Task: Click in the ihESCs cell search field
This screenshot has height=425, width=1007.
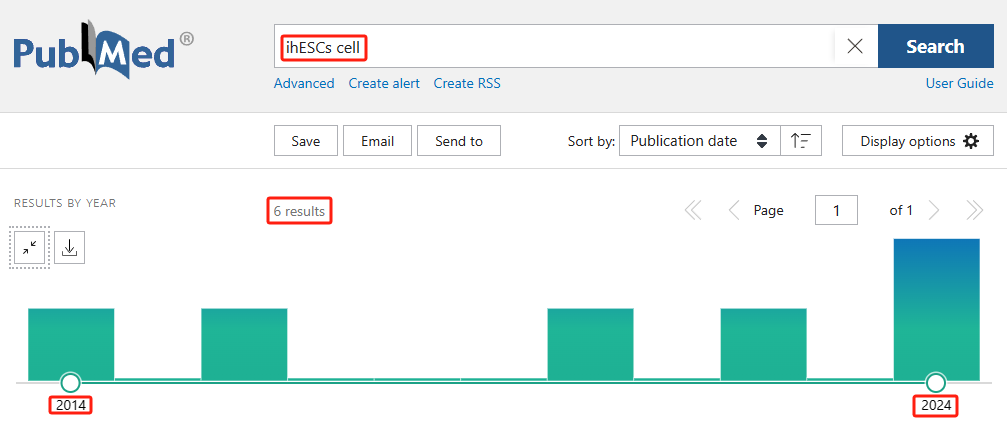Action: coord(554,46)
